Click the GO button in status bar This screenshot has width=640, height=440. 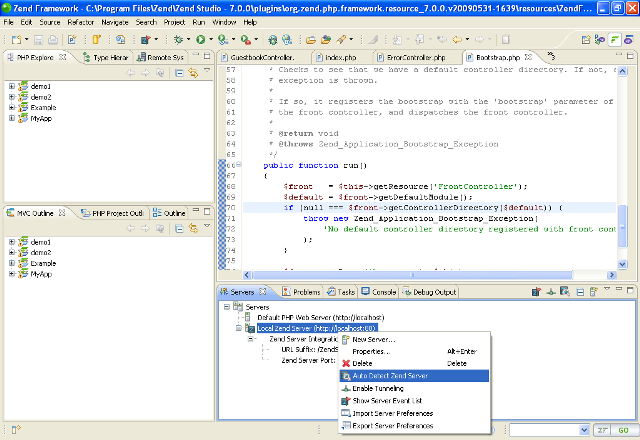[623, 430]
